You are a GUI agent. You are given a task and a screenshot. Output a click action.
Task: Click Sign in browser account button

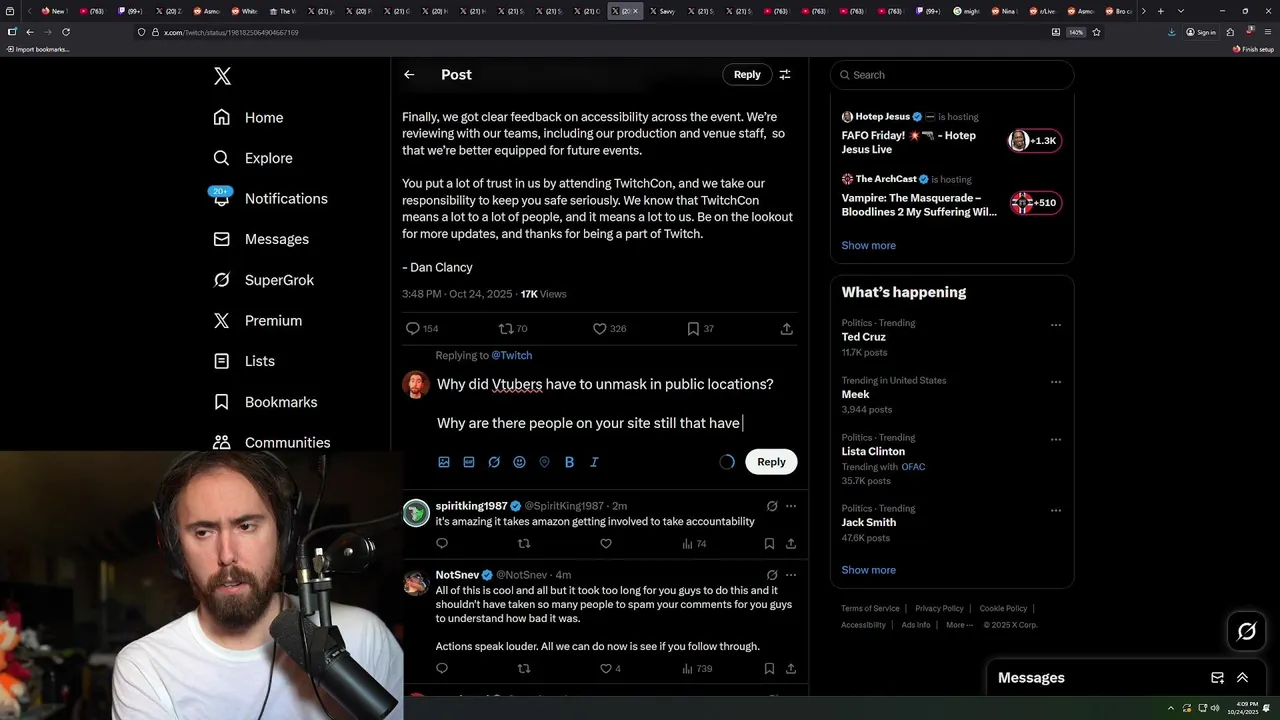point(1200,32)
